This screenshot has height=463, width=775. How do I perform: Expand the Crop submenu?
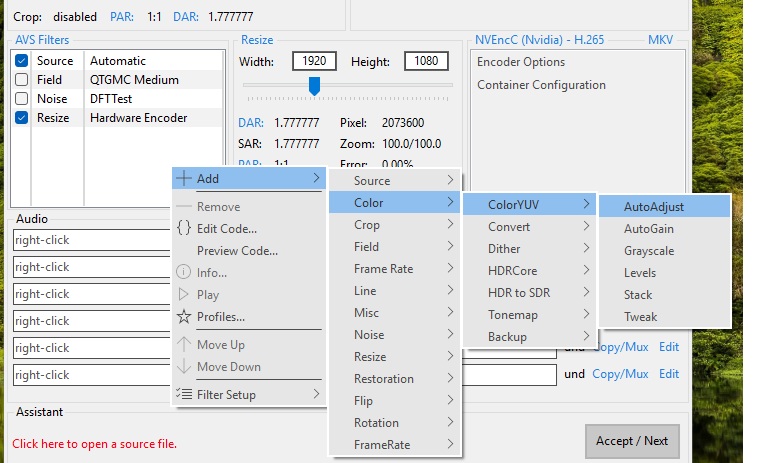click(x=395, y=224)
